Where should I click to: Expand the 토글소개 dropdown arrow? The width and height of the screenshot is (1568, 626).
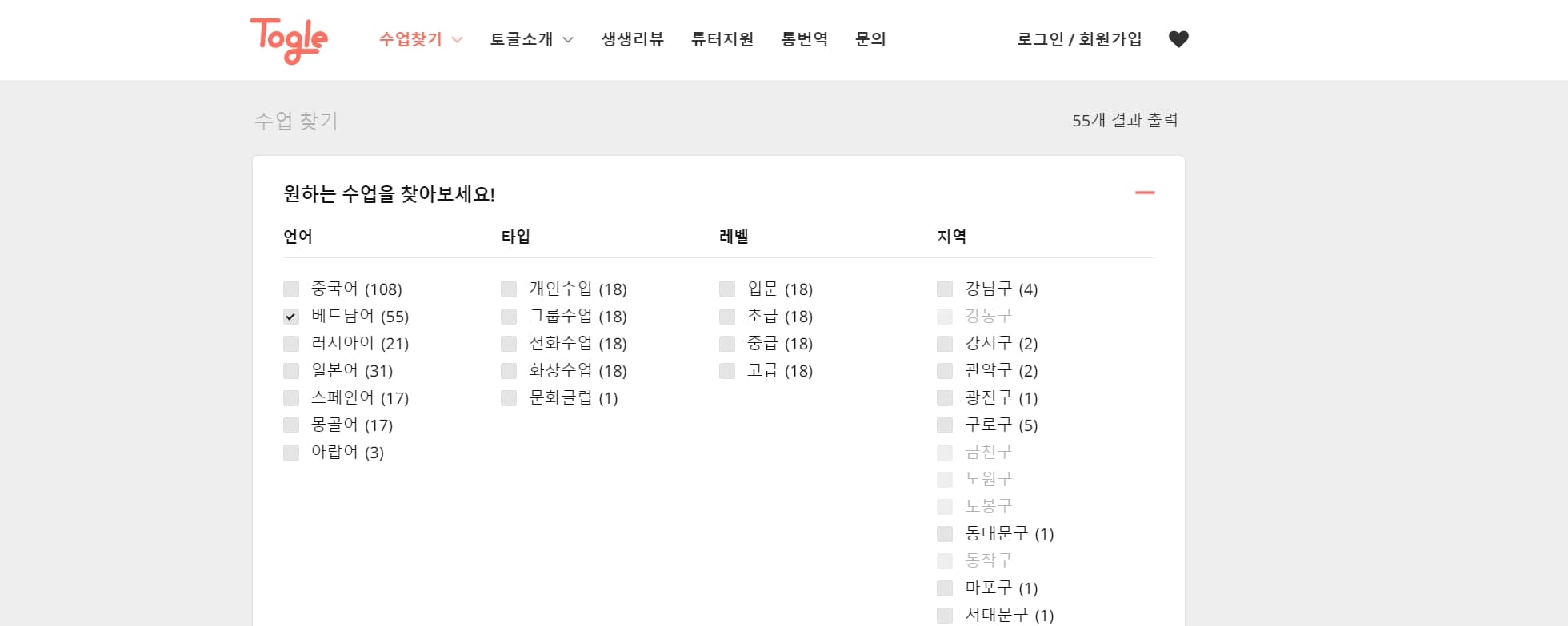pos(568,40)
